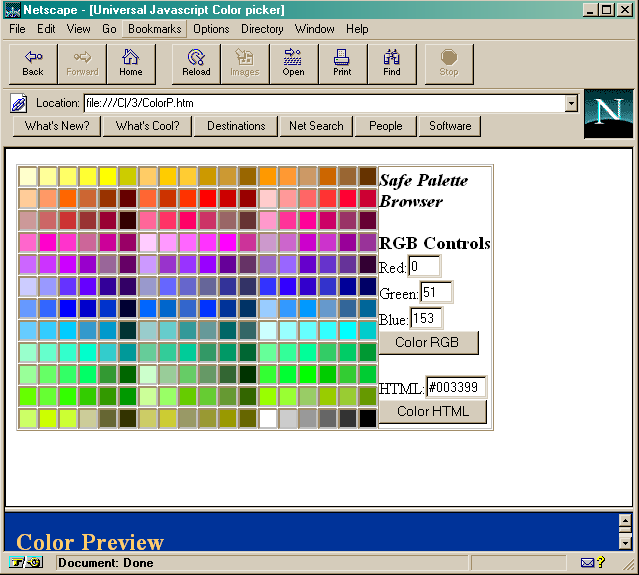This screenshot has height=575, width=639.
Task: Pick the dark brown swatch at top-right corner
Action: click(x=368, y=176)
